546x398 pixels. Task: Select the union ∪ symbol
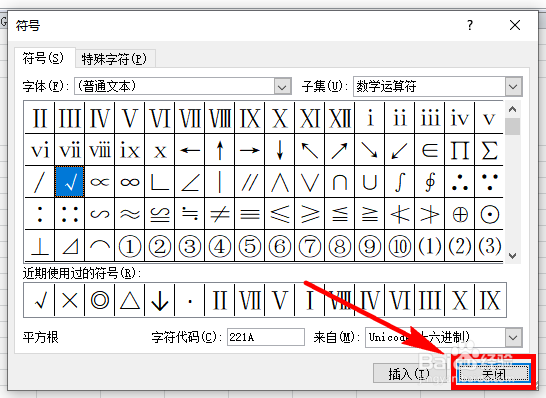click(369, 182)
